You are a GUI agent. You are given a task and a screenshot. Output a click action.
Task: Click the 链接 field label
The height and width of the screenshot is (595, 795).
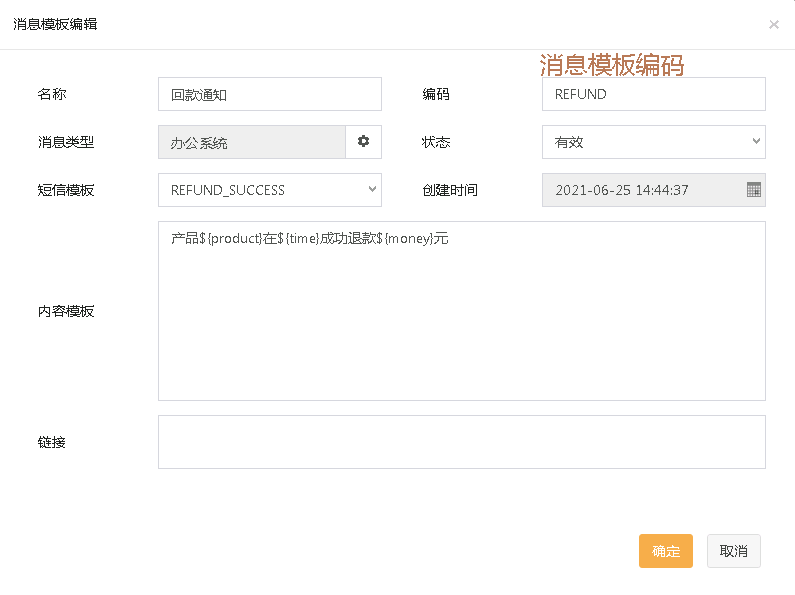pos(52,442)
